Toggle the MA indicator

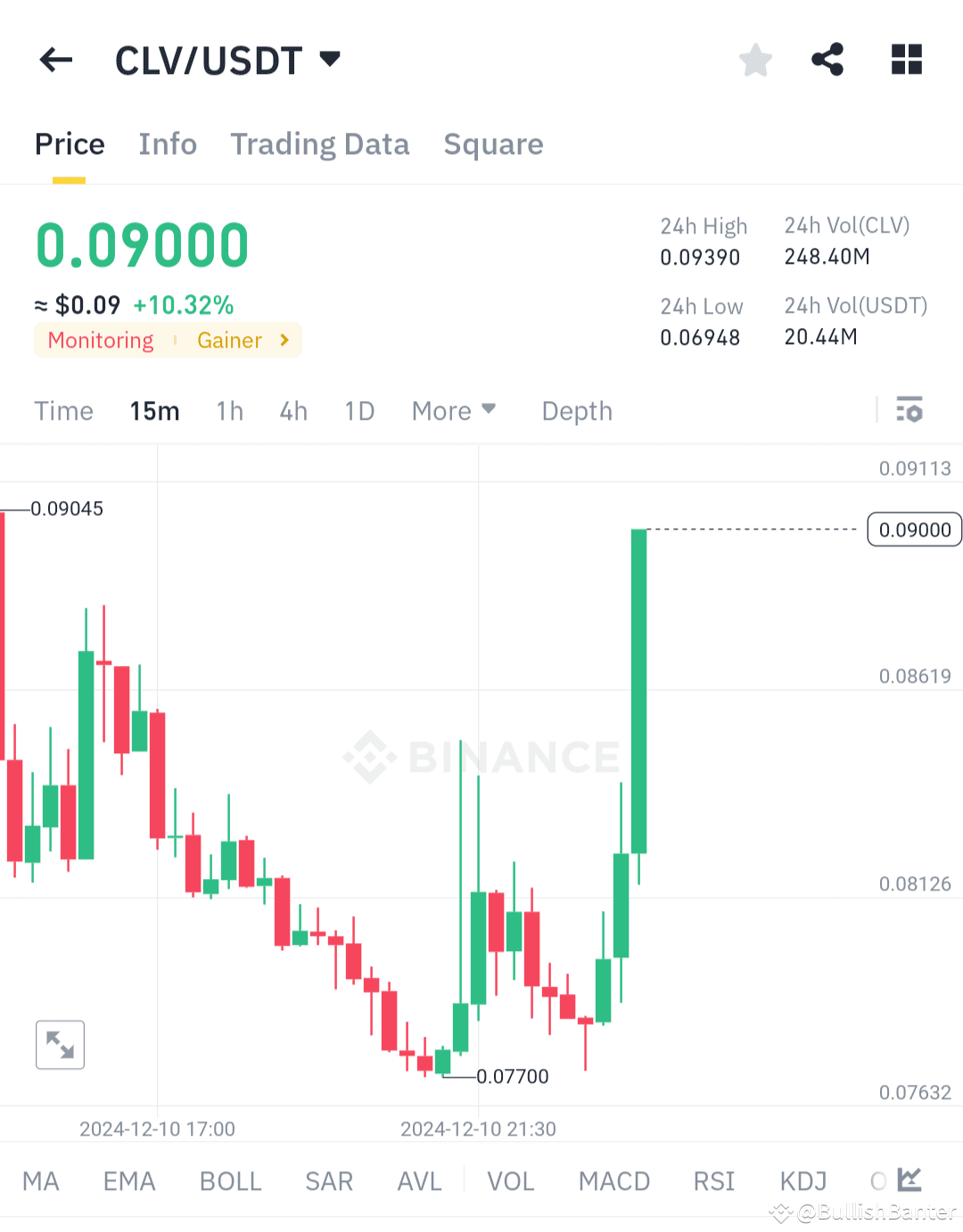[x=40, y=1179]
